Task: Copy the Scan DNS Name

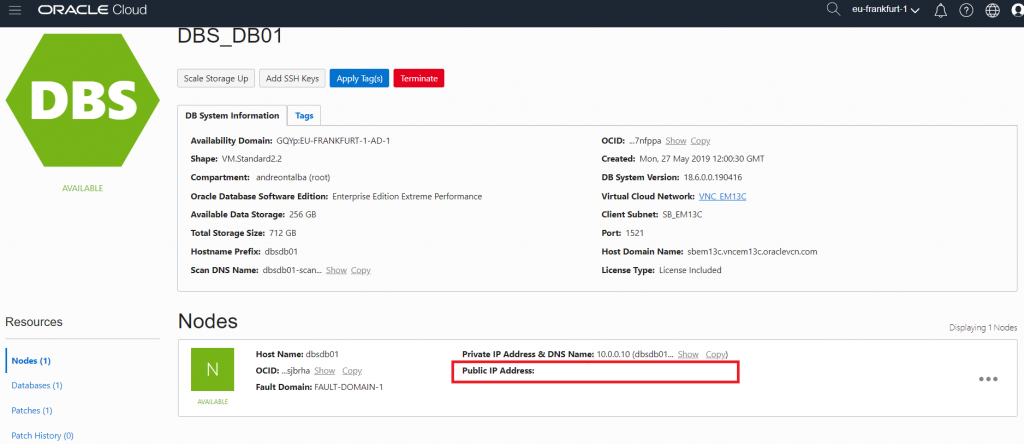Action: tap(360, 270)
